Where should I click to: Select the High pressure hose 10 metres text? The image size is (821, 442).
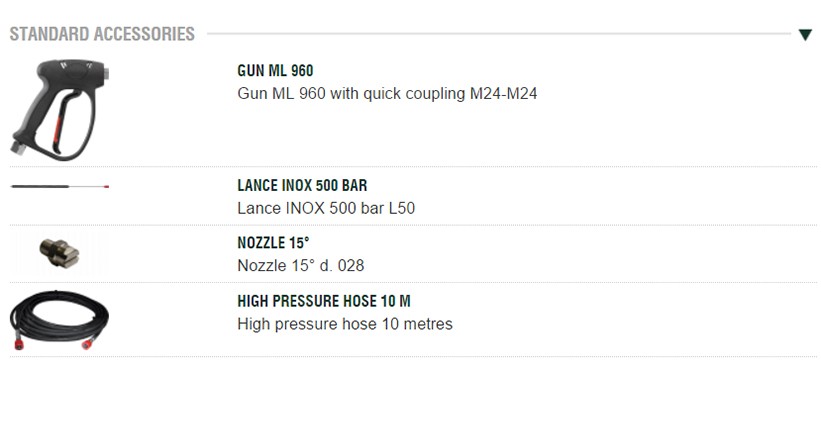pos(344,324)
